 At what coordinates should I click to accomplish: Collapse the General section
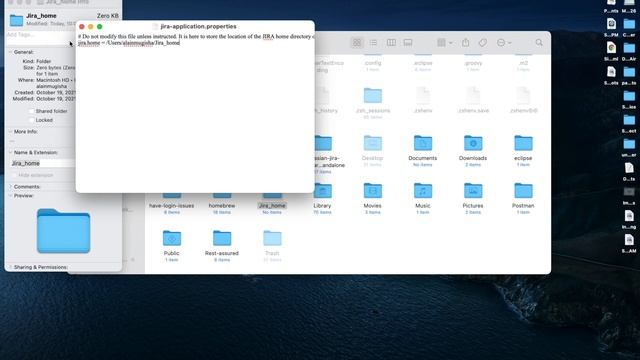10,52
